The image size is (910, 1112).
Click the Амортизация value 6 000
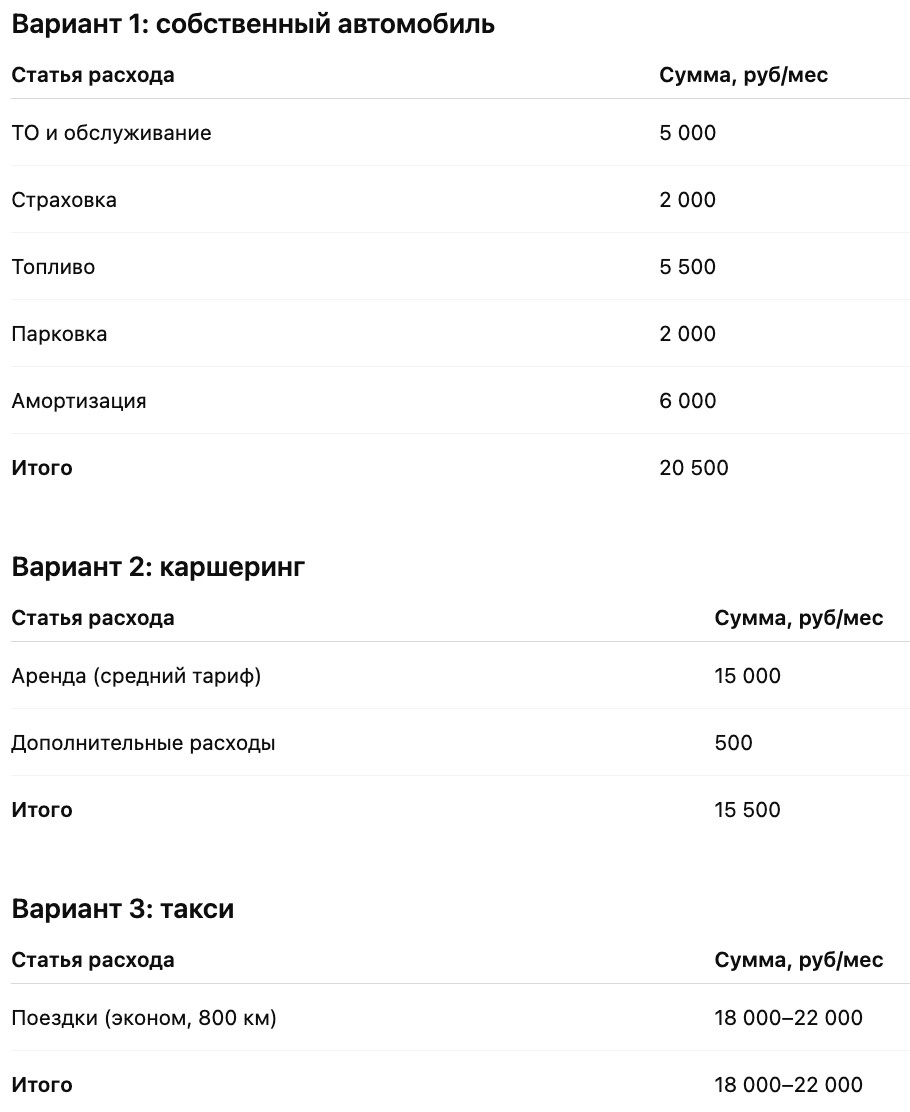pos(687,401)
